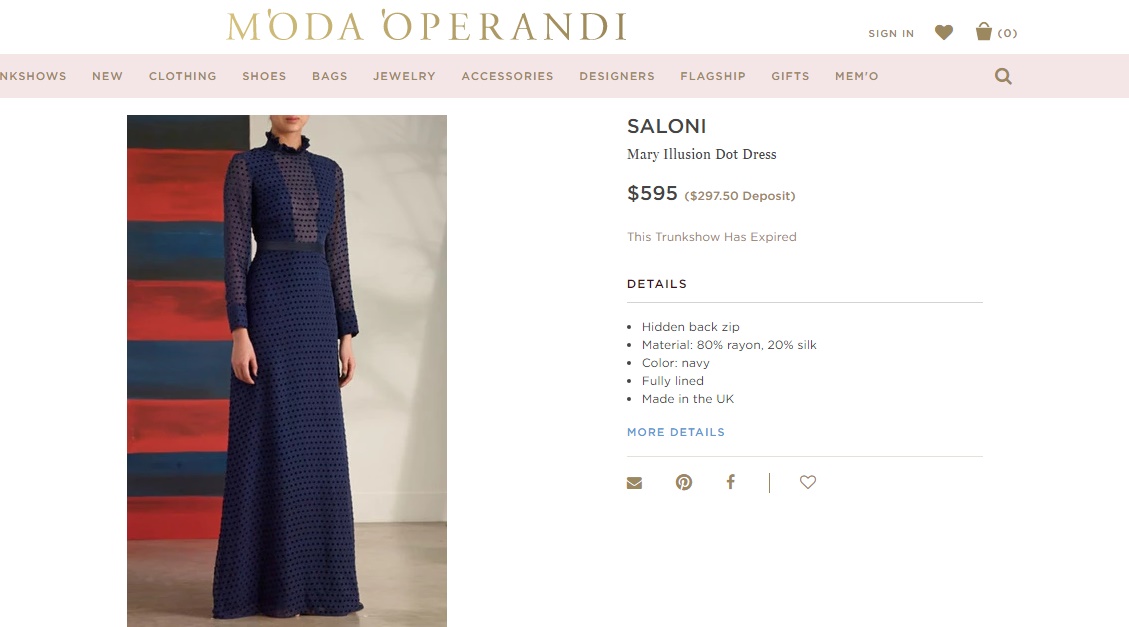Open the Shoes menu
Viewport: 1129px width, 627px height.
[264, 76]
